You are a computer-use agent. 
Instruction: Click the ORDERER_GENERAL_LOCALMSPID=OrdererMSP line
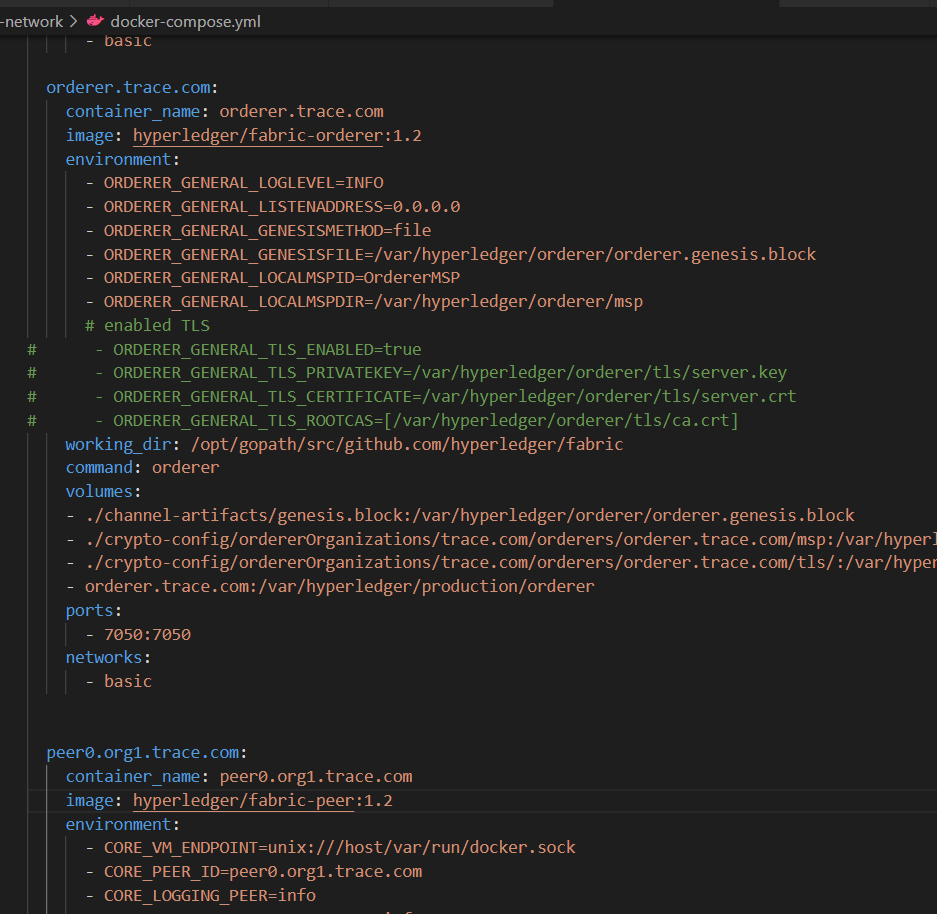click(281, 278)
